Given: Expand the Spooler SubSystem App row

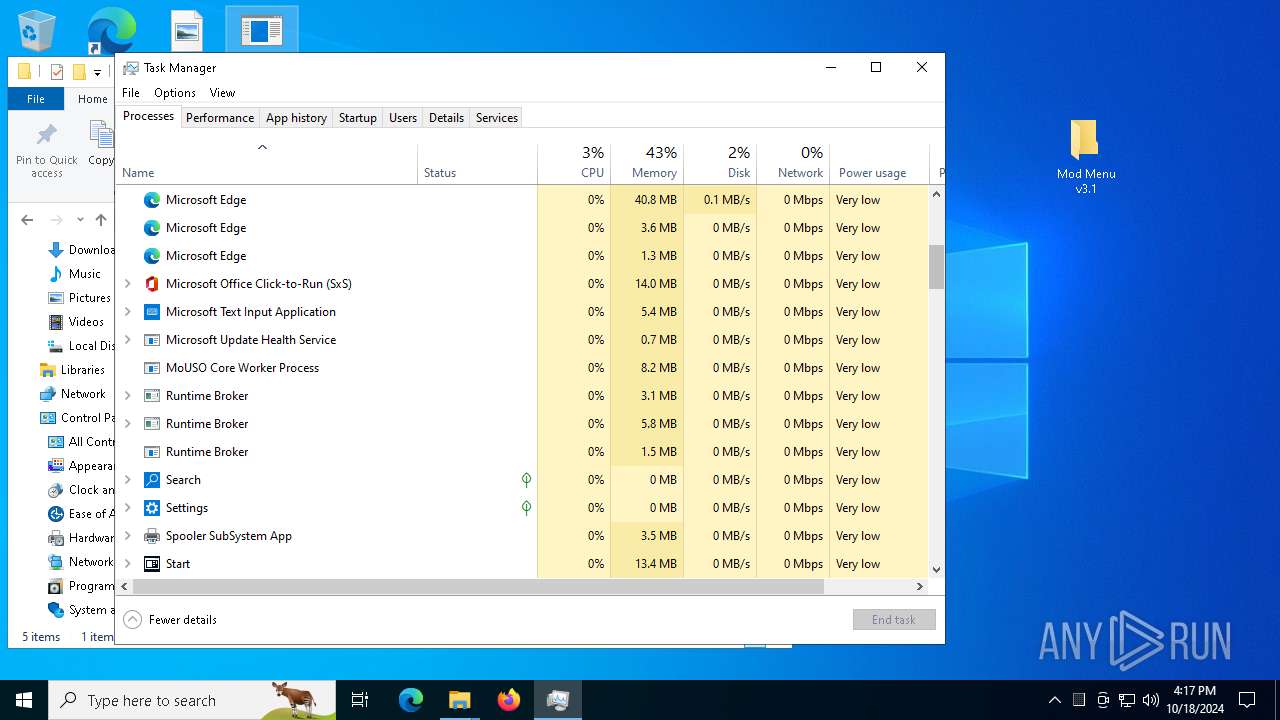Looking at the screenshot, I should (127, 536).
